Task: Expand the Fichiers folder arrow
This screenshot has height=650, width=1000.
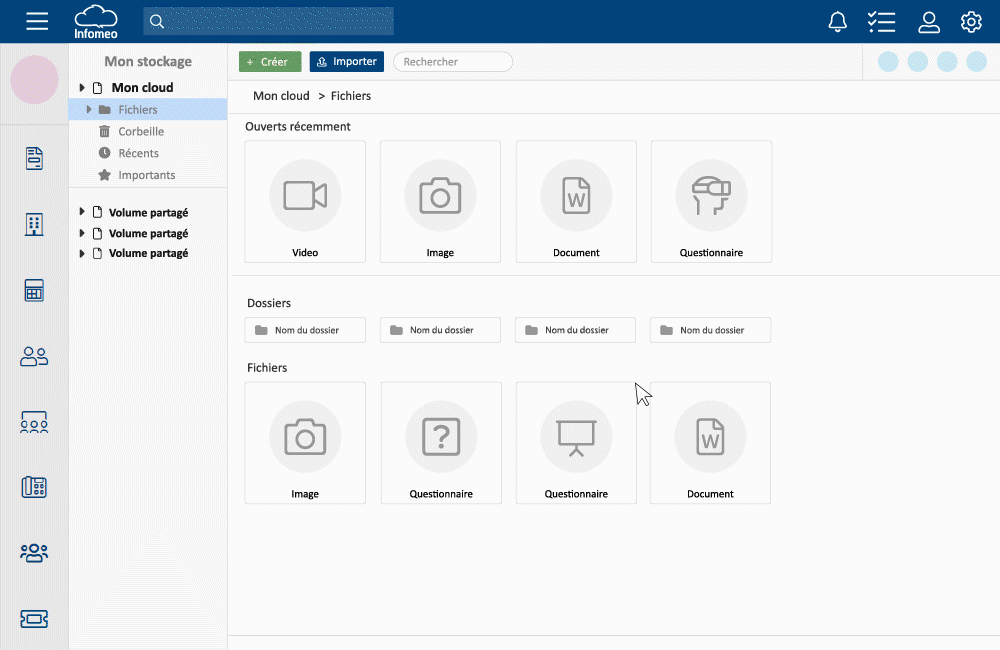Action: [89, 110]
